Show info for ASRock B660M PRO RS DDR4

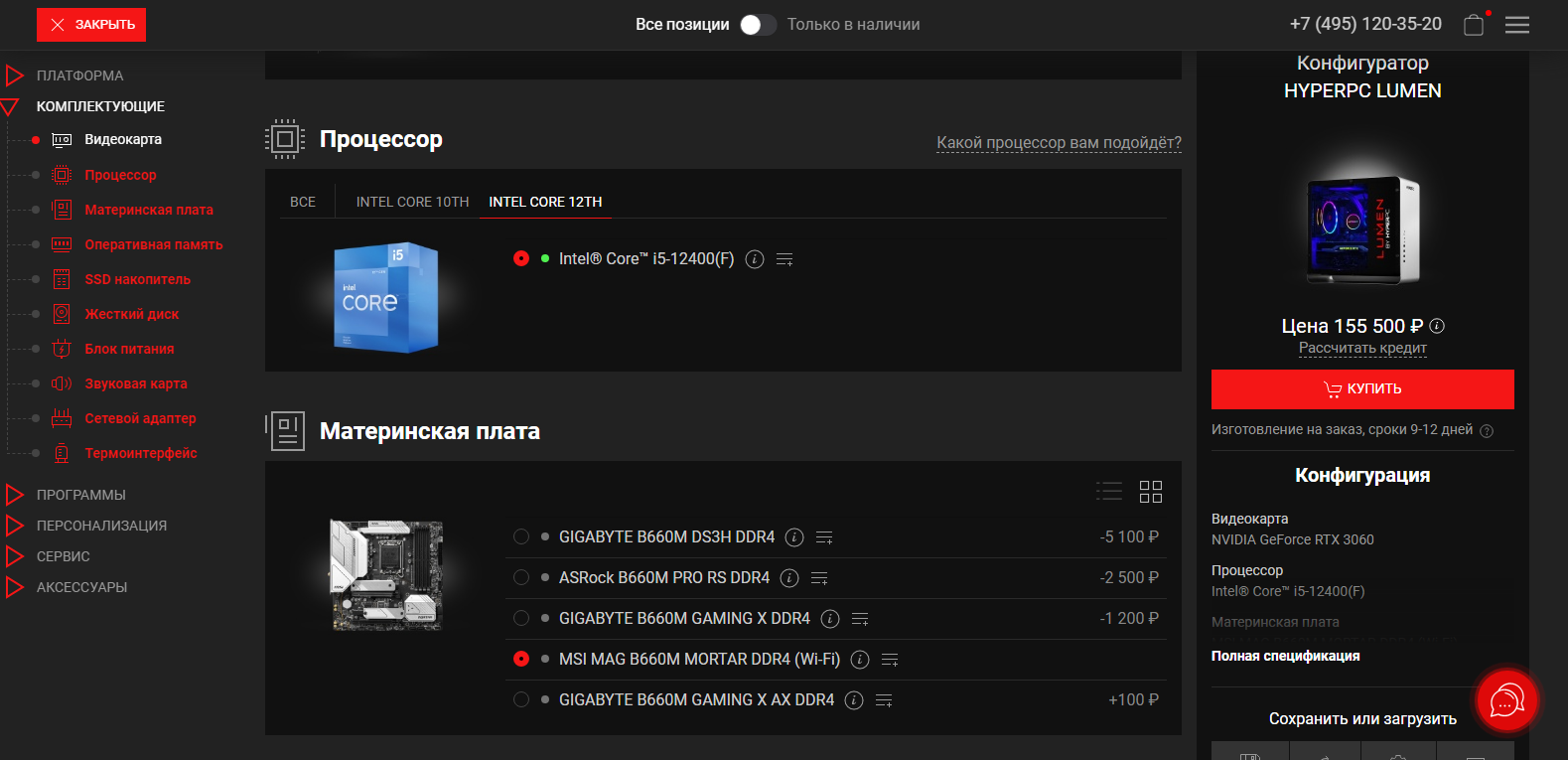click(789, 578)
